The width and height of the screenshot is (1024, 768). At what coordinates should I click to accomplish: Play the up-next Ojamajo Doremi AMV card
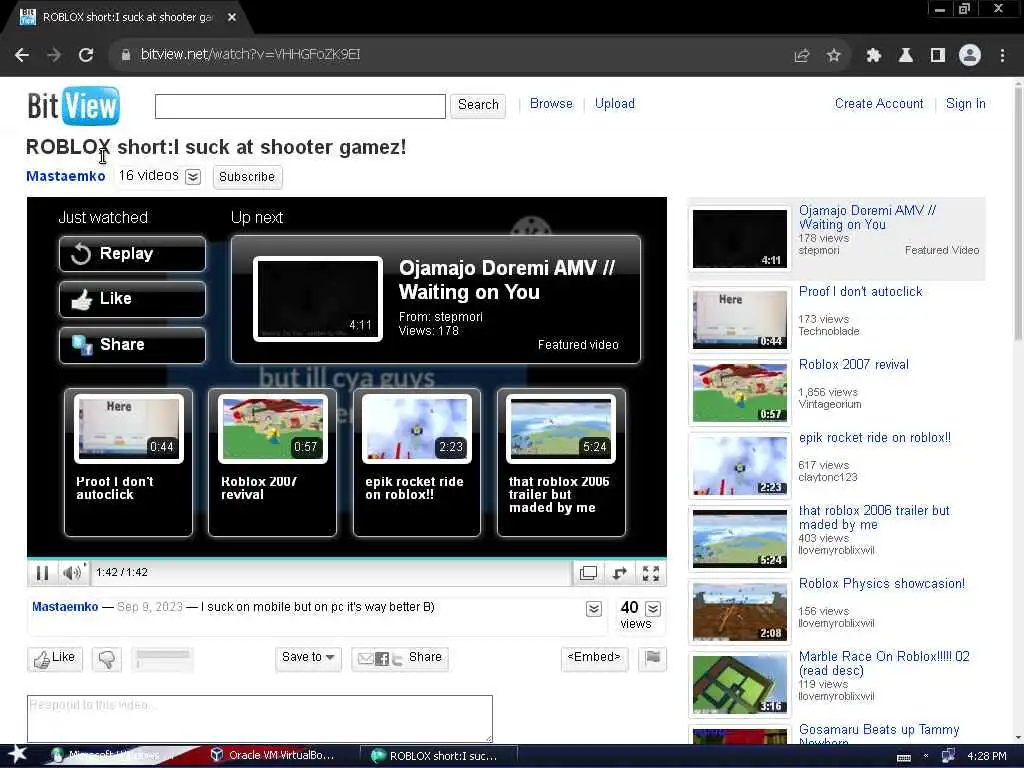pyautogui.click(x=436, y=299)
